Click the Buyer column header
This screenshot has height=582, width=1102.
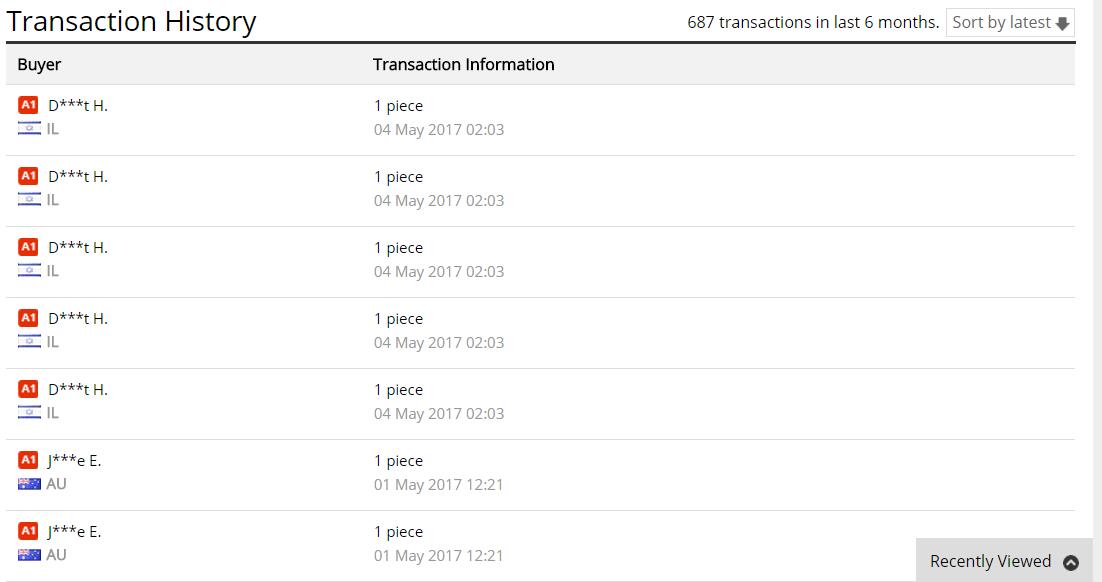[x=39, y=65]
